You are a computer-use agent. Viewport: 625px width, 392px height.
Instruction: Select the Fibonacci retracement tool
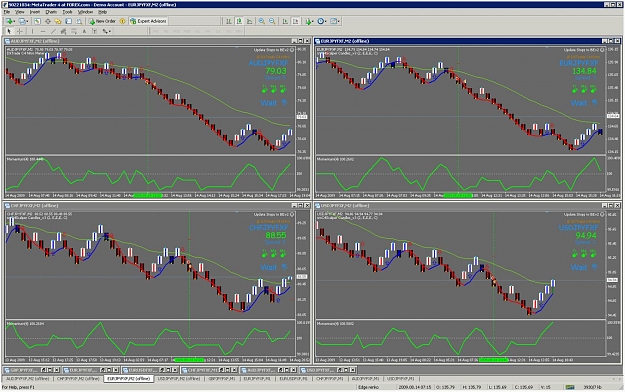pyautogui.click(x=74, y=31)
